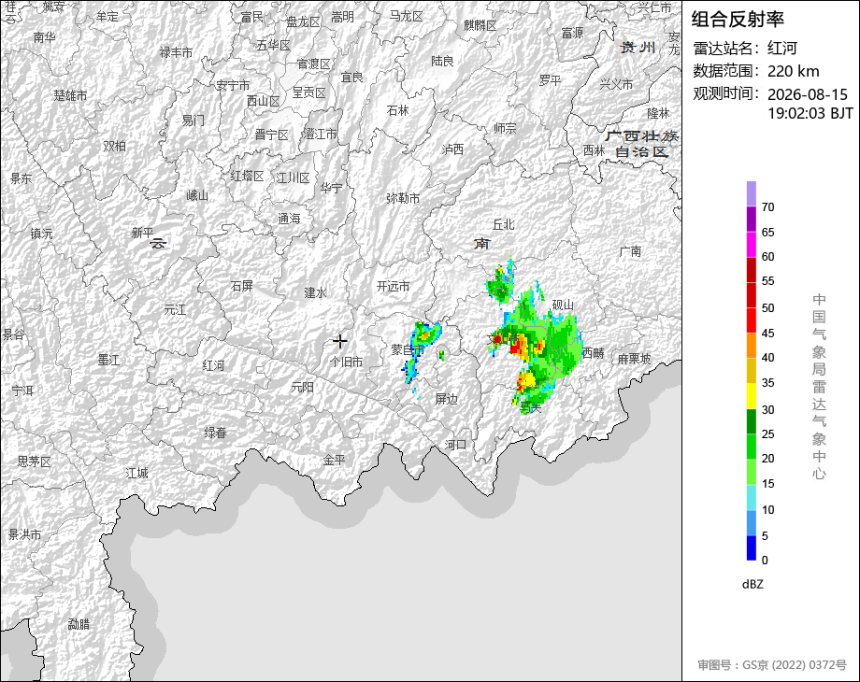Click the yellow echo cell above 马关

coord(527,379)
